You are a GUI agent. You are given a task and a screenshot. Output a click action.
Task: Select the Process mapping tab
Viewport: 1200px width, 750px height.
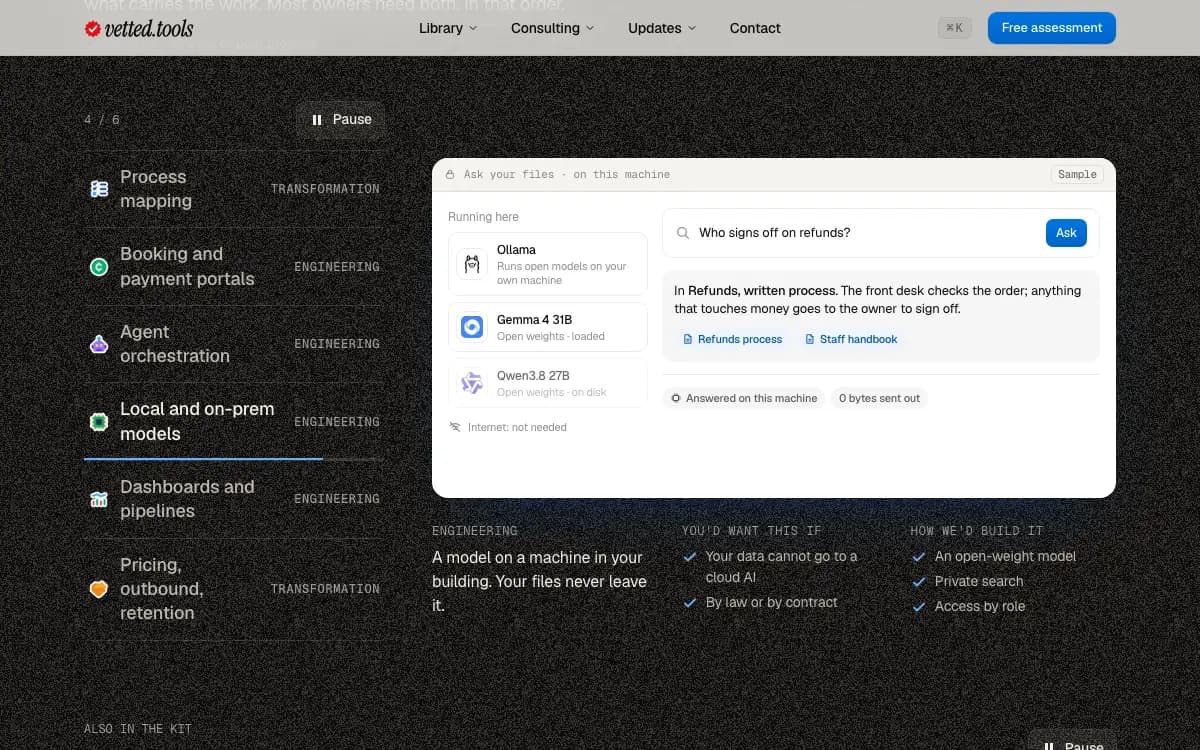click(232, 189)
